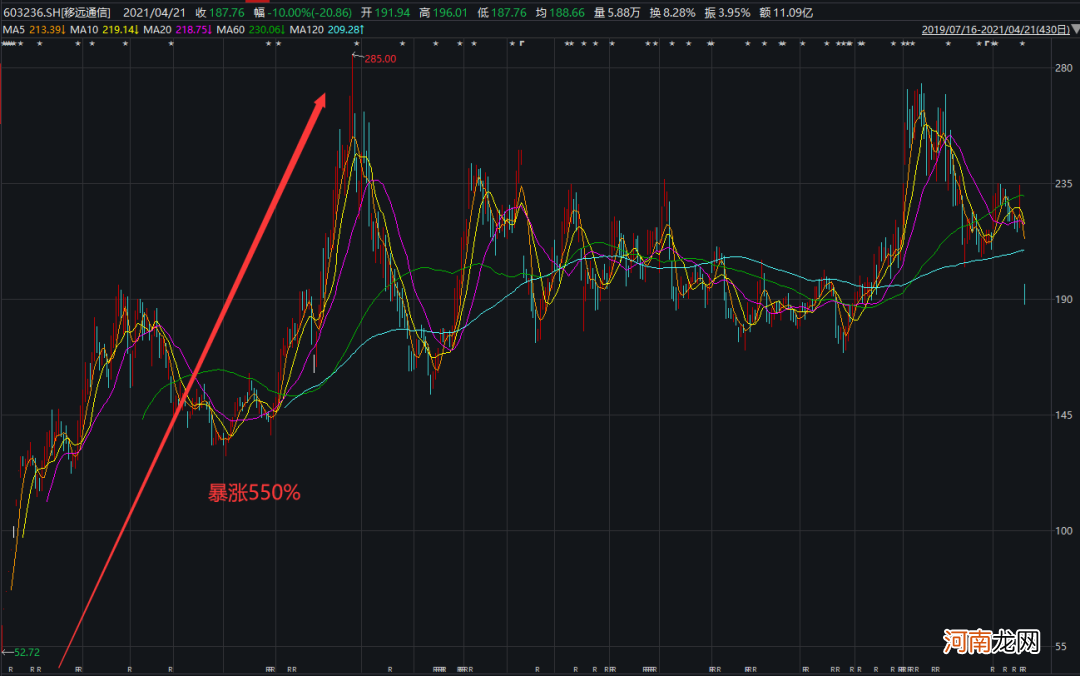This screenshot has width=1080, height=676.
Task: Toggle the MA20 moving average label
Action: pos(167,30)
